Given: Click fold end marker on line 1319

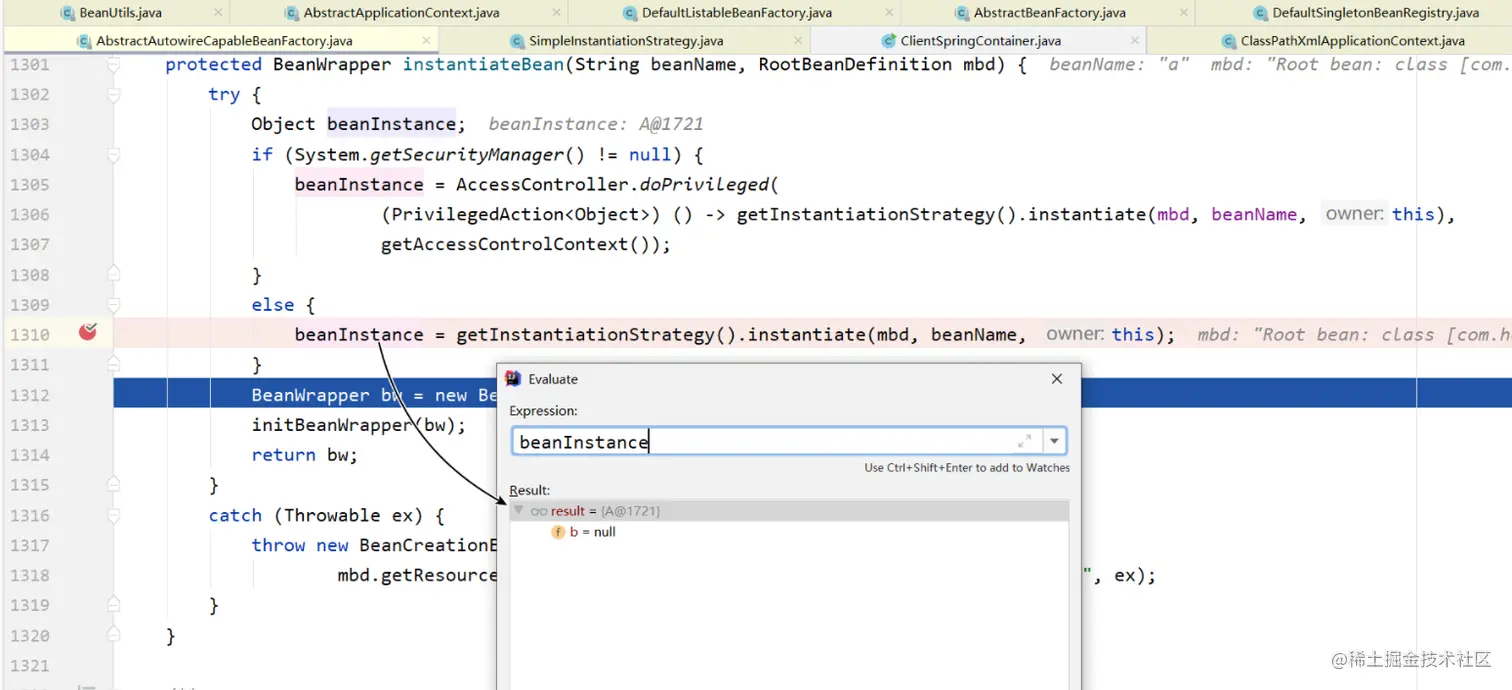Looking at the screenshot, I should [114, 604].
